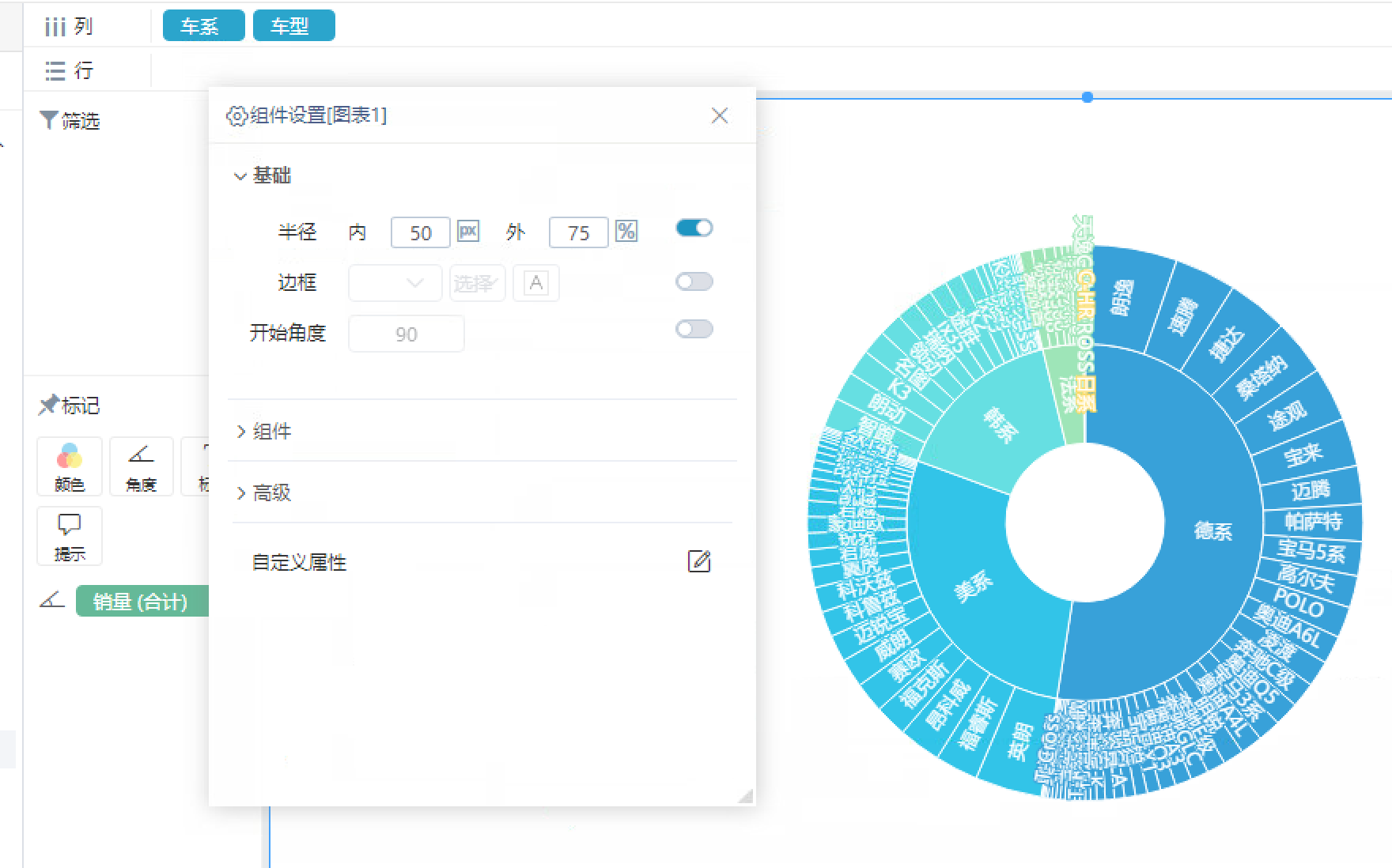
Task: Open the border 选择 dropdown
Action: coord(478,283)
